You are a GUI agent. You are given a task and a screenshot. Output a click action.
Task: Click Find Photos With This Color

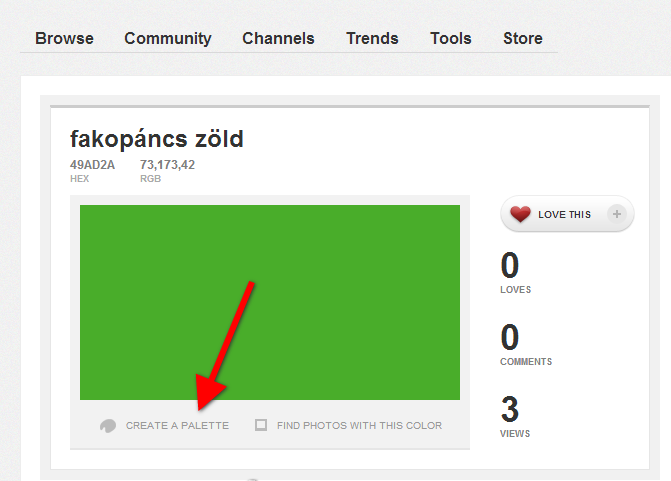[359, 426]
